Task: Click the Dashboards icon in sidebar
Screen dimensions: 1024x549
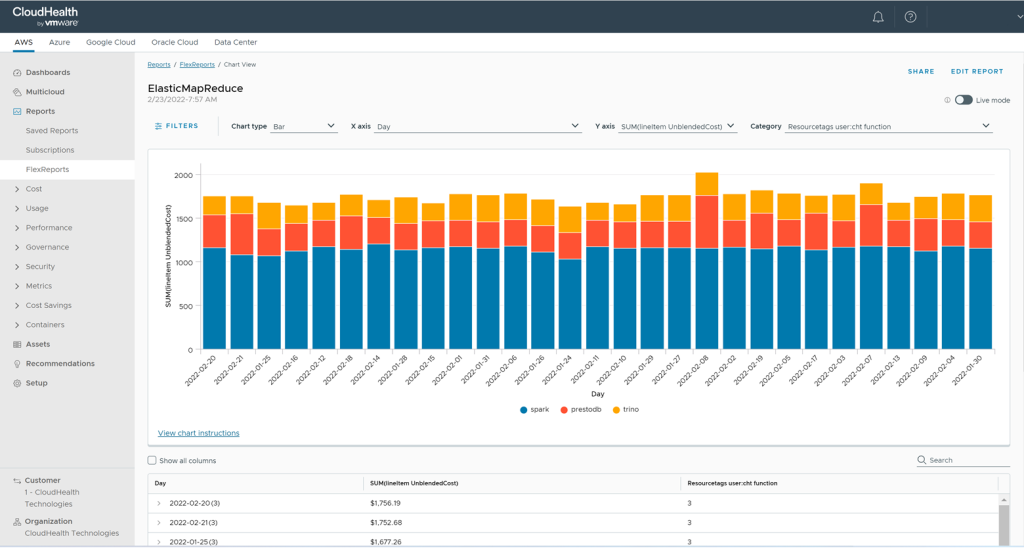Action: [x=17, y=73]
